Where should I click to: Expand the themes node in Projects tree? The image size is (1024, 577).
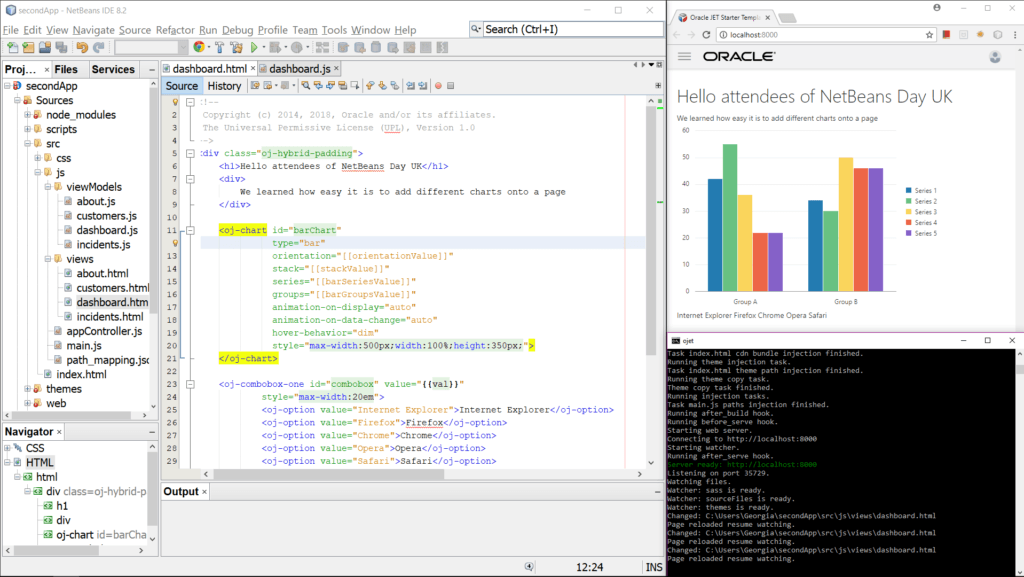(27, 389)
